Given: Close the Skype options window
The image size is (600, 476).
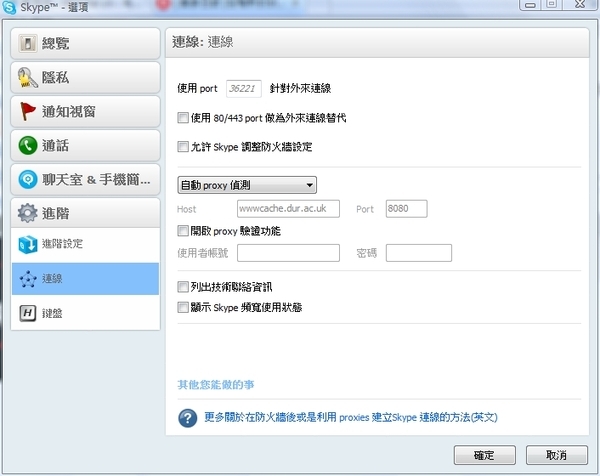Looking at the screenshot, I should pyautogui.click(x=580, y=4).
